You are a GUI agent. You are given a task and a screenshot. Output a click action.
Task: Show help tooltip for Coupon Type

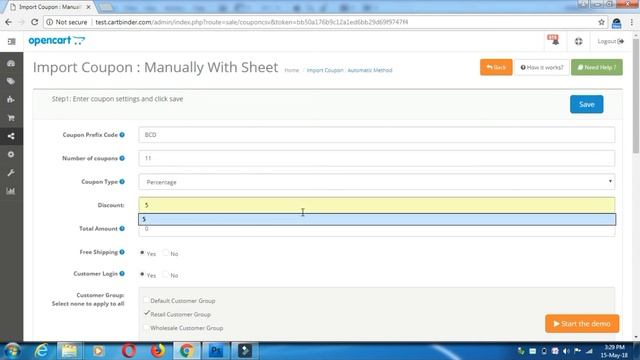(122, 182)
